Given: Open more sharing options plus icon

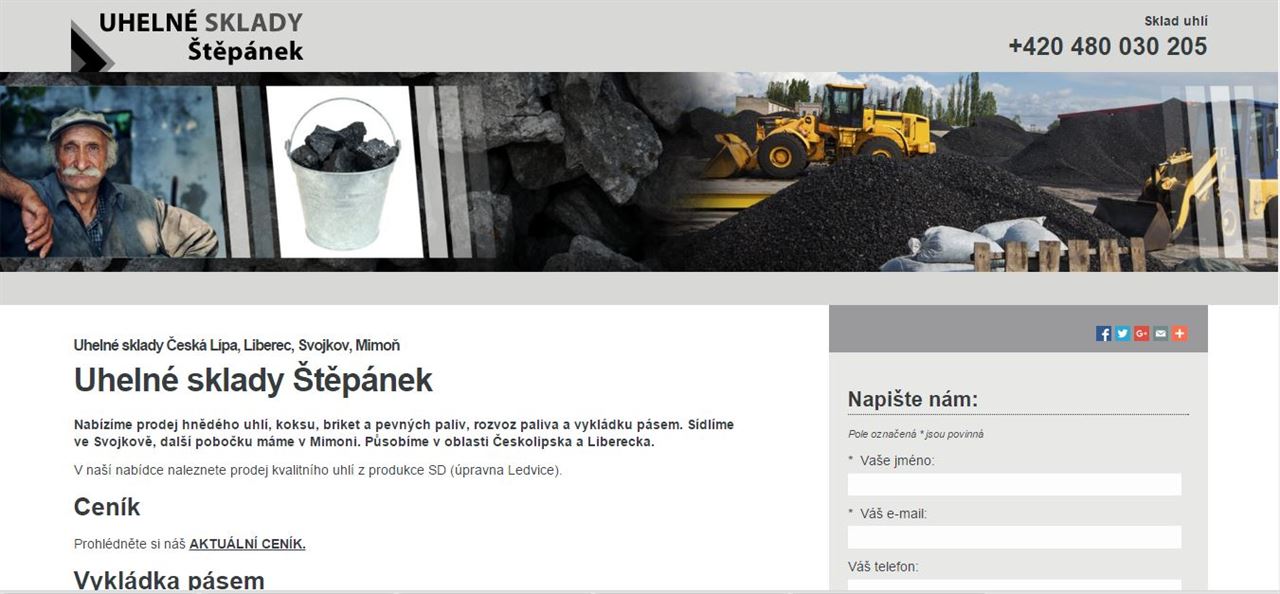Looking at the screenshot, I should tap(1179, 334).
